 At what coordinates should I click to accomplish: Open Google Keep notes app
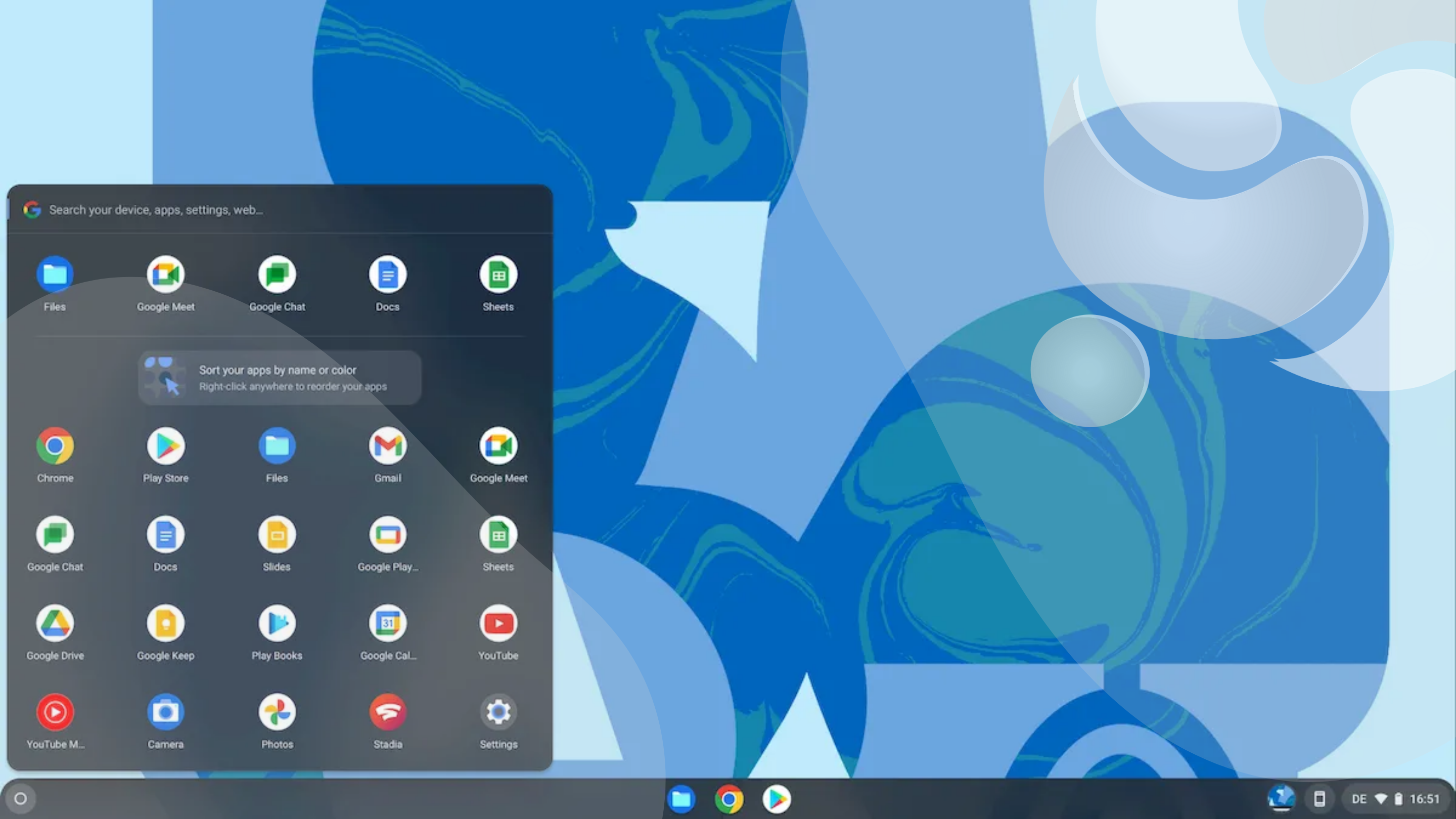pyautogui.click(x=166, y=624)
